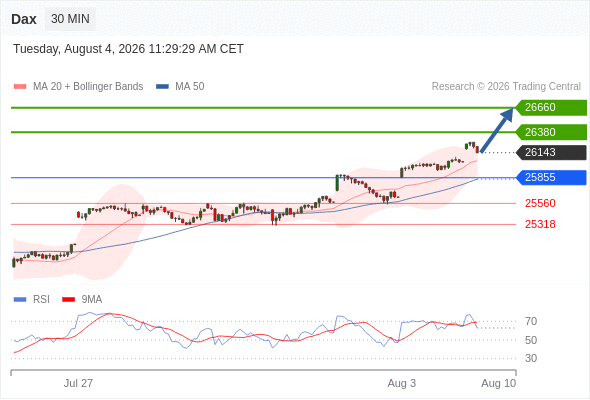This screenshot has height=400, width=590.
Task: Click the red 25318 support level label
Action: (x=540, y=224)
